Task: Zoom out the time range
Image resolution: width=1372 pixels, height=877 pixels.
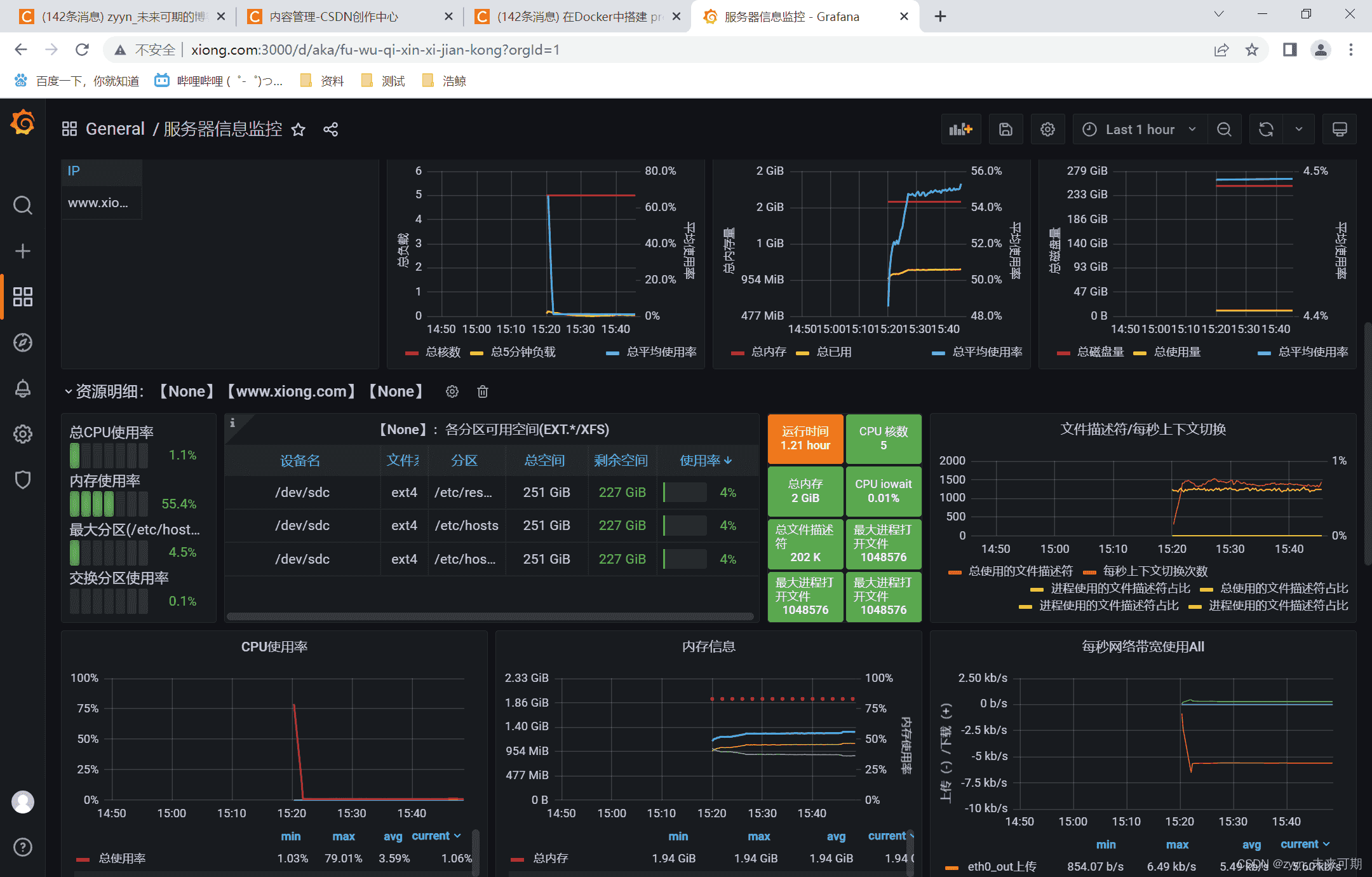Action: tap(1224, 130)
